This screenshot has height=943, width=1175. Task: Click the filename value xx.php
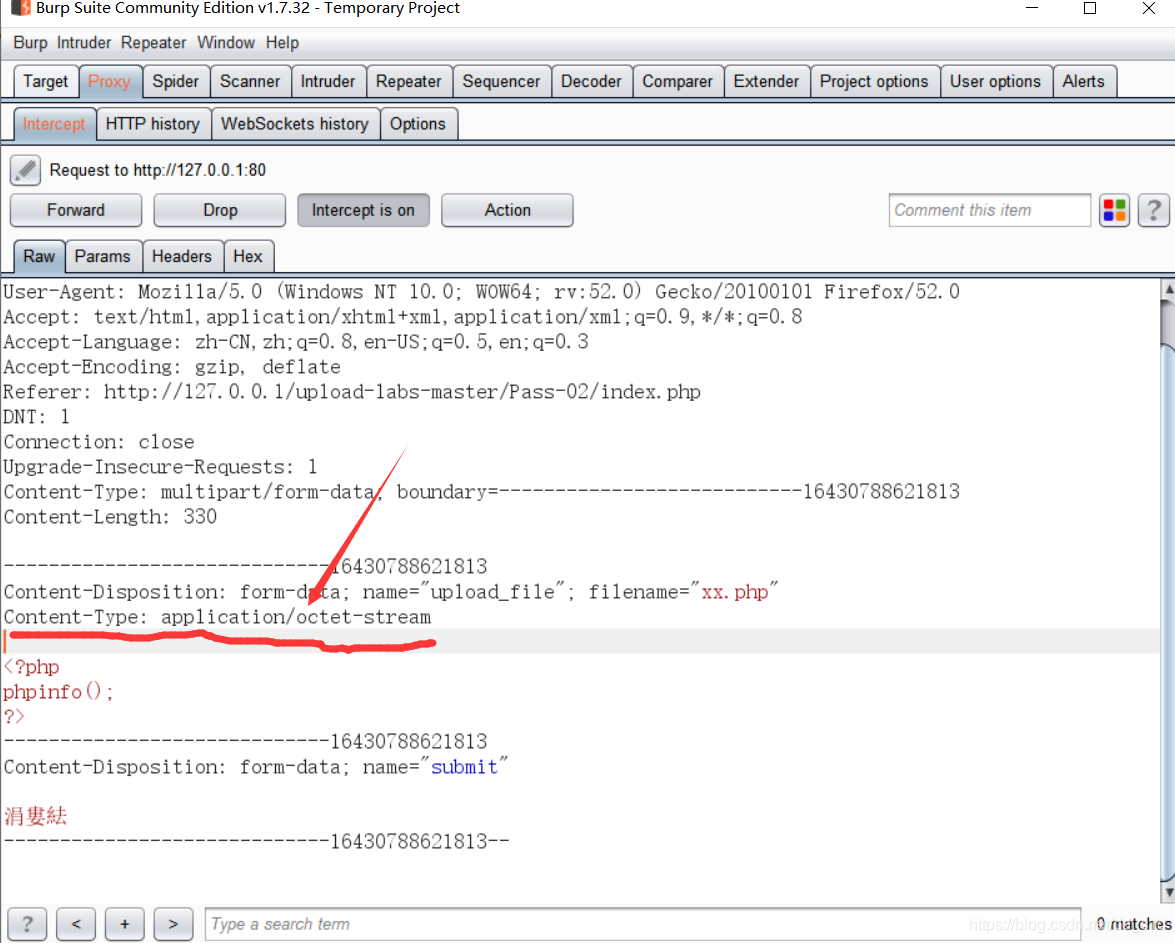[x=734, y=592]
